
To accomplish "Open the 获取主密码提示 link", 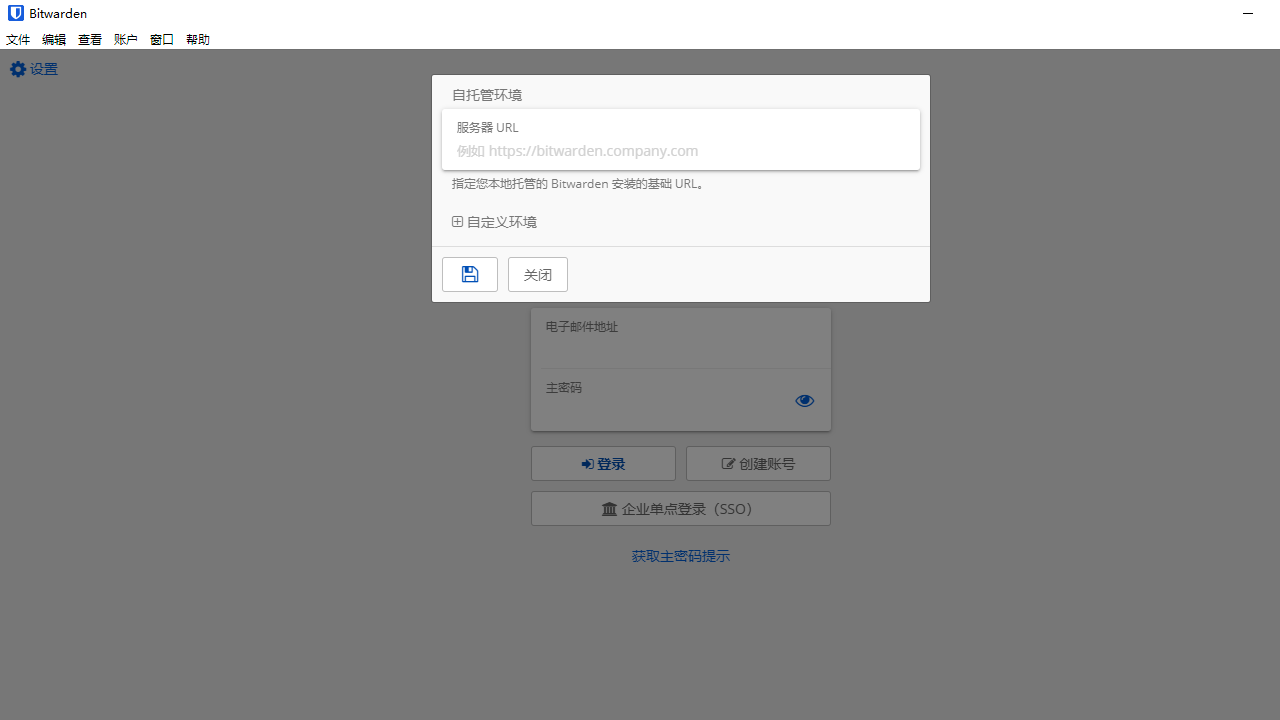I will click(680, 555).
